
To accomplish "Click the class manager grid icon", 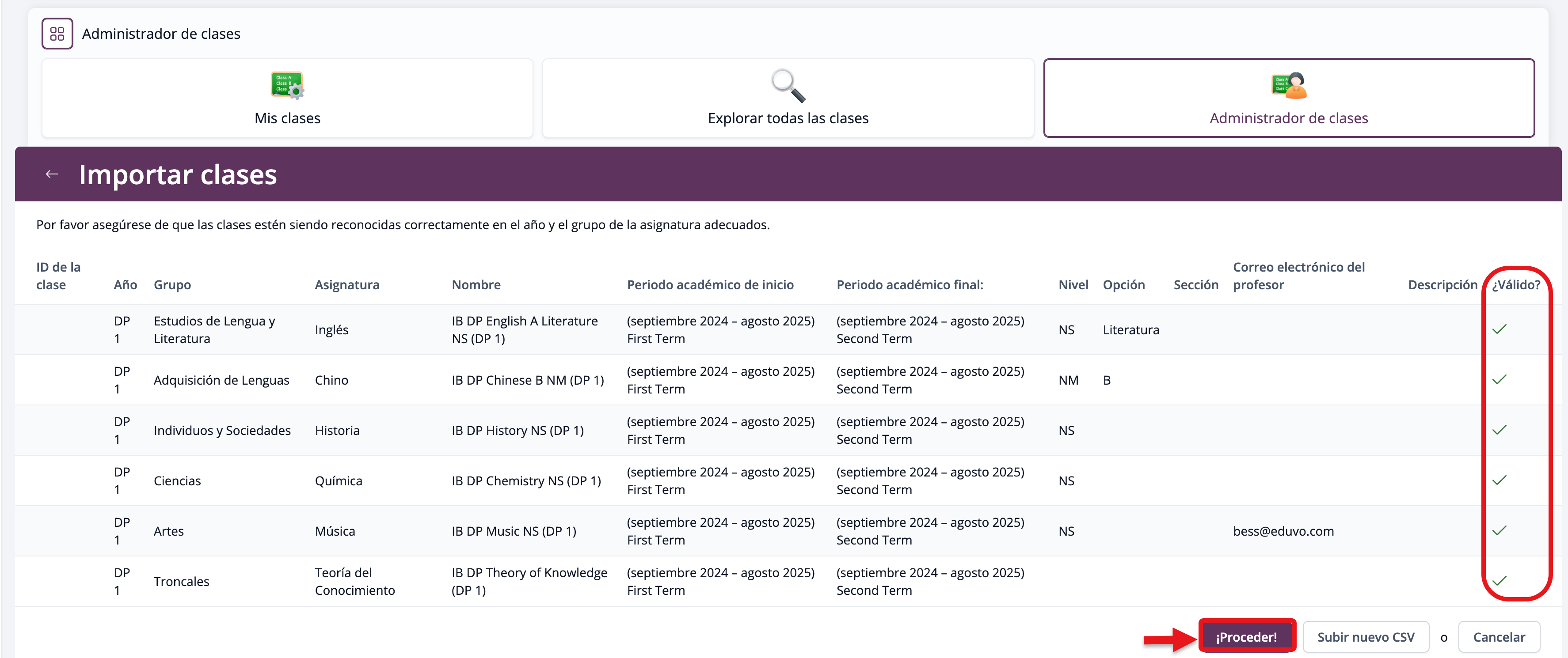I will tap(57, 34).
